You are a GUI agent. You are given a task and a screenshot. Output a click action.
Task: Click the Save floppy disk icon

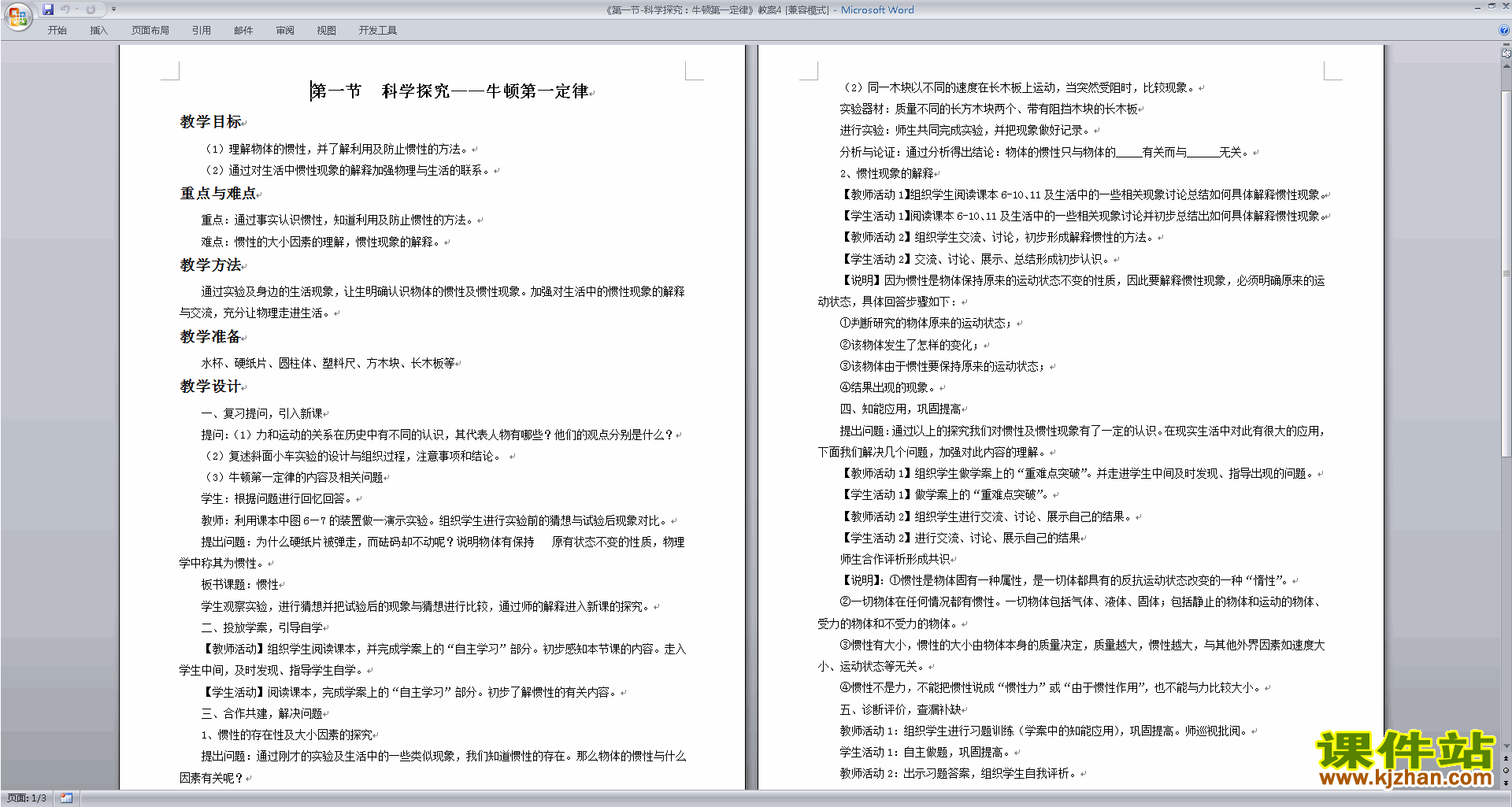48,9
